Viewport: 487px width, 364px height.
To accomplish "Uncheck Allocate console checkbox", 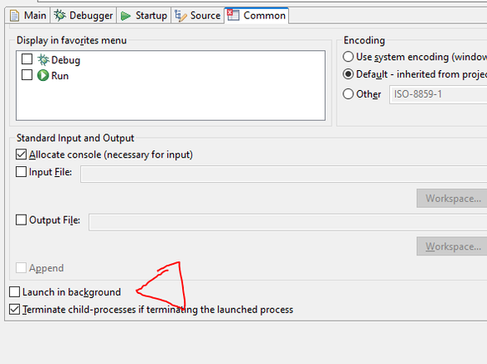I will 21,154.
